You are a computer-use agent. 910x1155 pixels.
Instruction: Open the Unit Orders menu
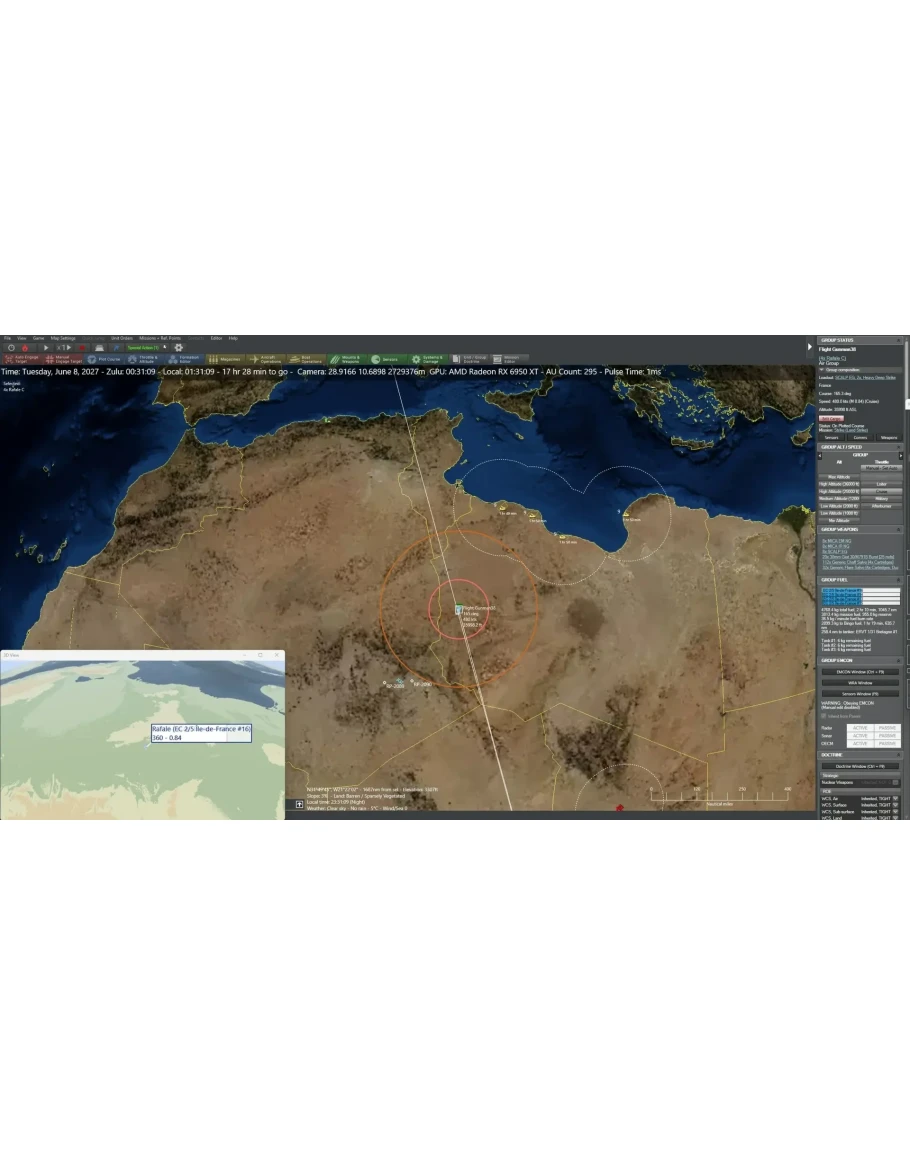[121, 338]
